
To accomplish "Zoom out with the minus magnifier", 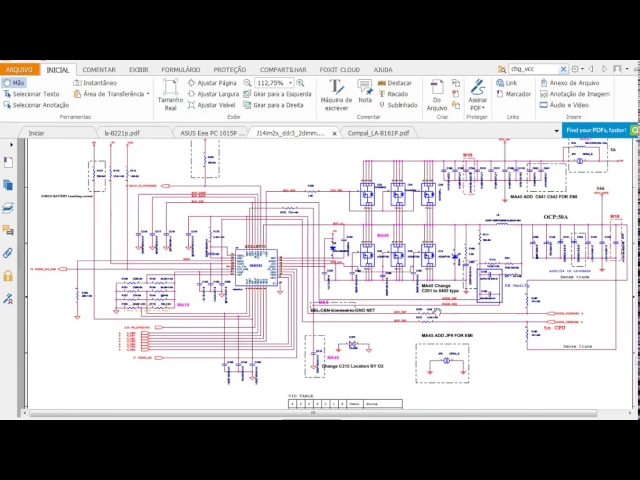I will [247, 83].
